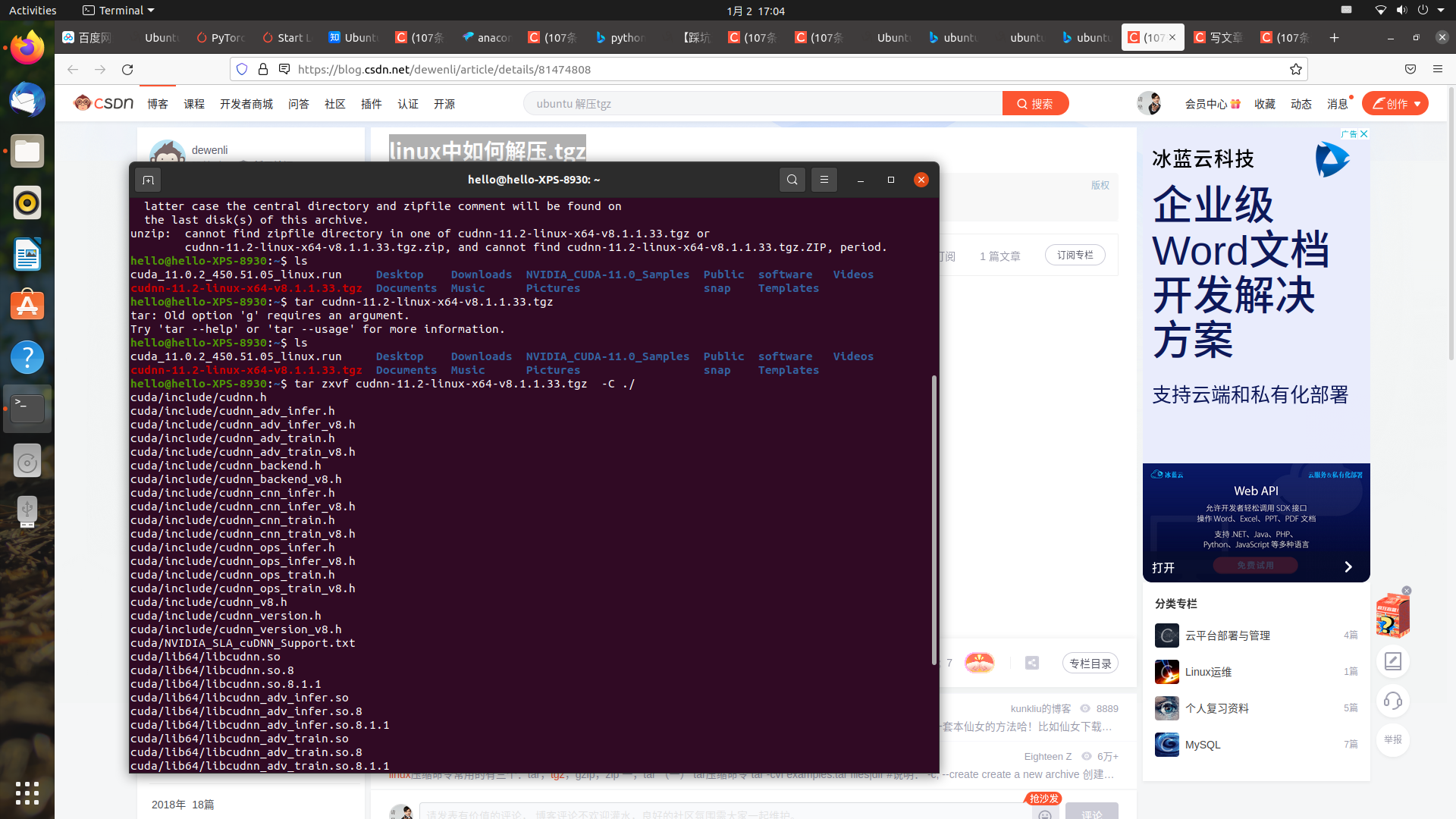Image resolution: width=1456 pixels, height=819 pixels.
Task: Open the Firefox hamburger menu
Action: pyautogui.click(x=1438, y=69)
